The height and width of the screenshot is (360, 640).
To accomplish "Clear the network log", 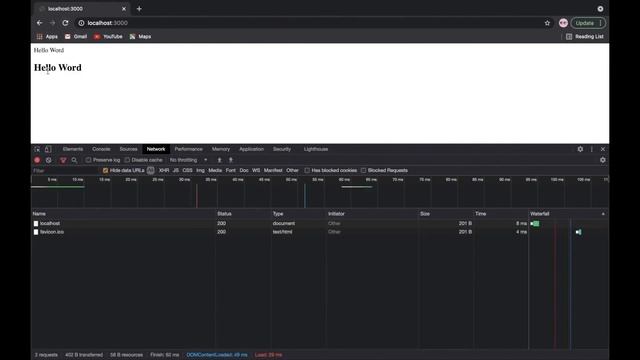I will [x=49, y=160].
